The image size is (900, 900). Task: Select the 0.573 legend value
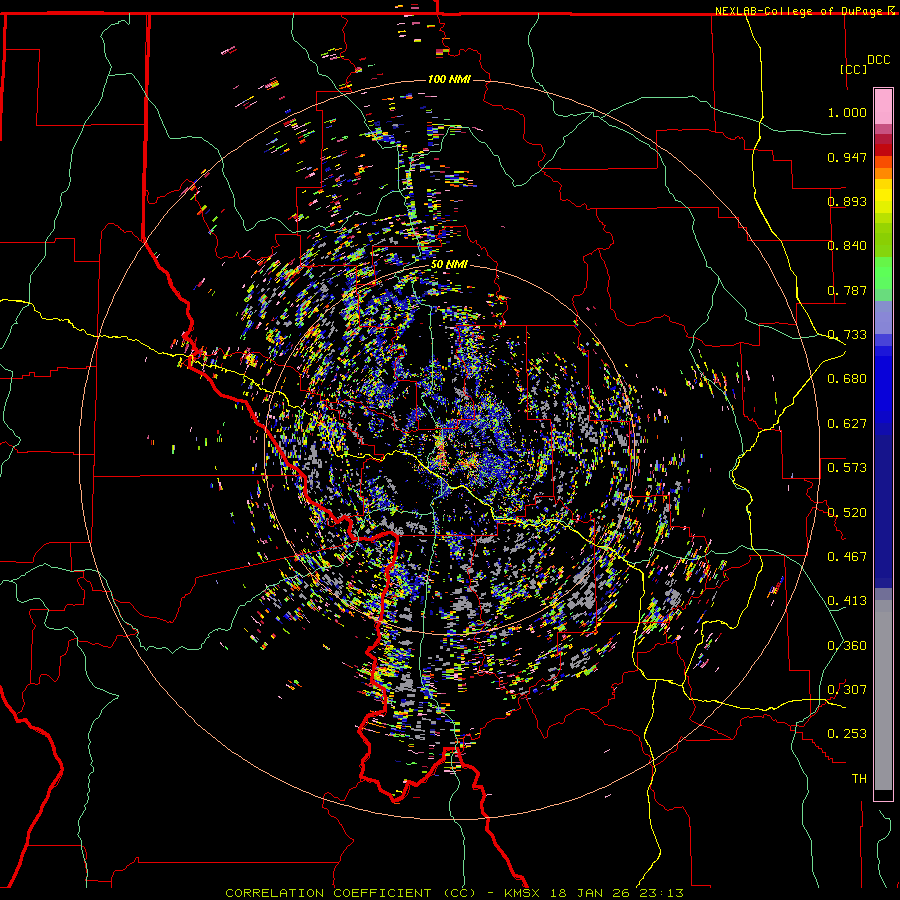tap(847, 468)
